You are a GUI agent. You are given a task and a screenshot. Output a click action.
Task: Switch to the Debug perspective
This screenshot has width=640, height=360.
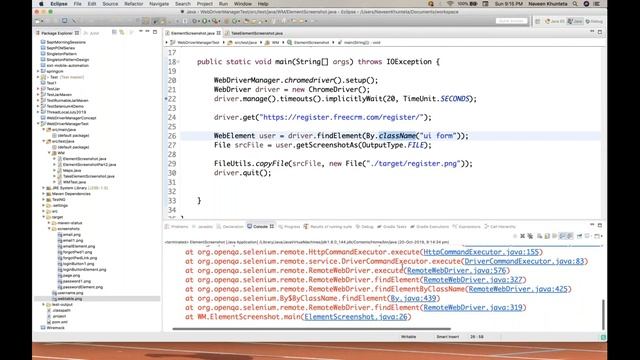click(594, 21)
